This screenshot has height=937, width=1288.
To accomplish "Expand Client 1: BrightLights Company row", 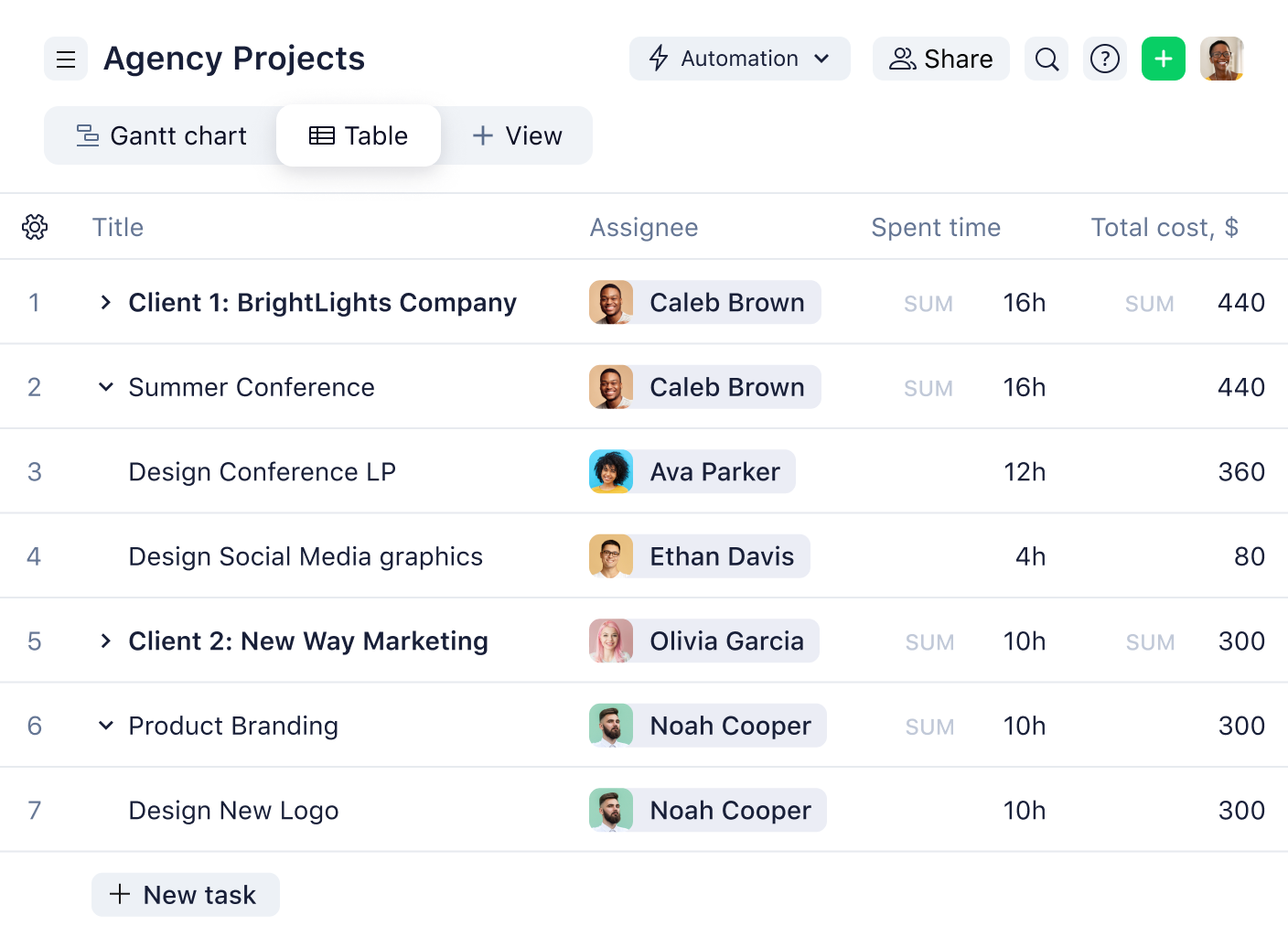I will [104, 302].
